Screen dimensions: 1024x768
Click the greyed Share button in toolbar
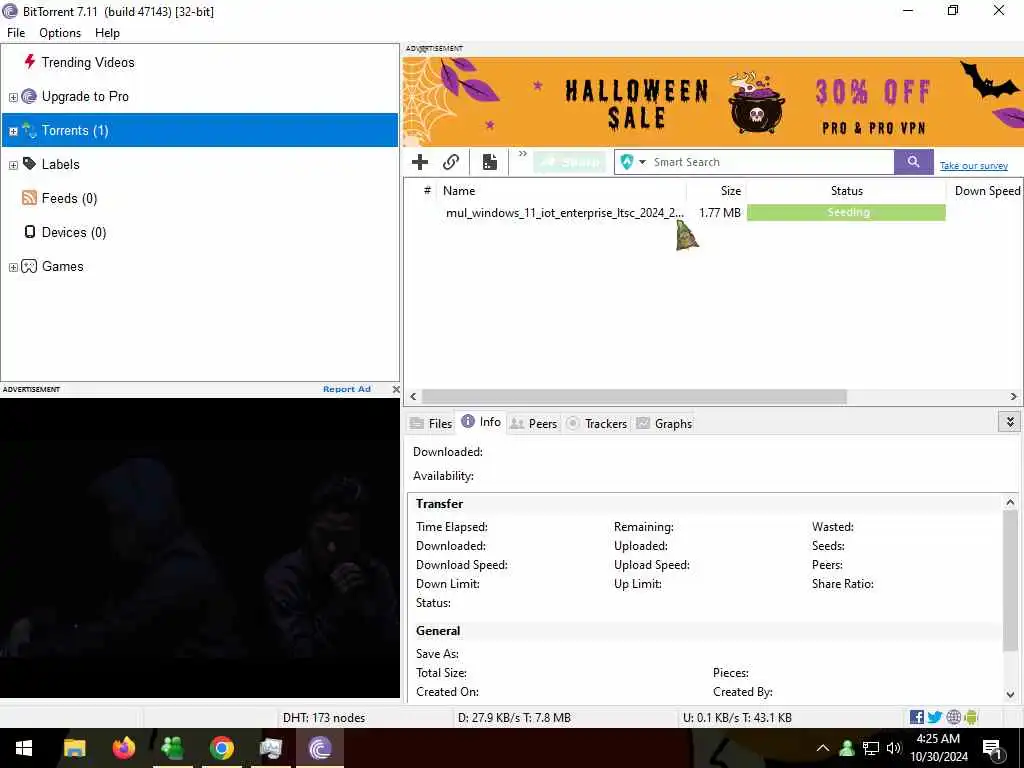(569, 162)
